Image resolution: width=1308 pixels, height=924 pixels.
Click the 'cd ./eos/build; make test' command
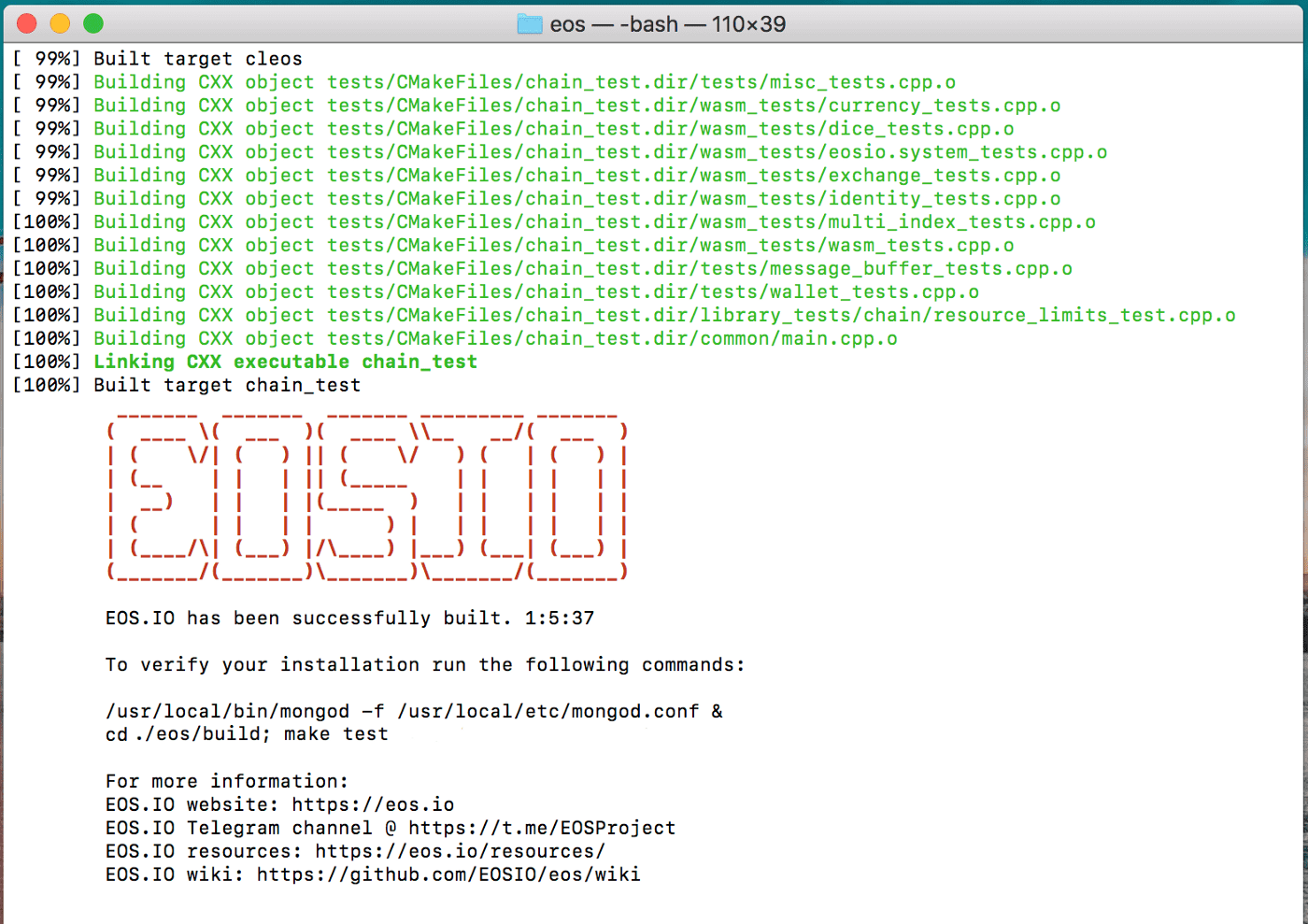click(247, 734)
